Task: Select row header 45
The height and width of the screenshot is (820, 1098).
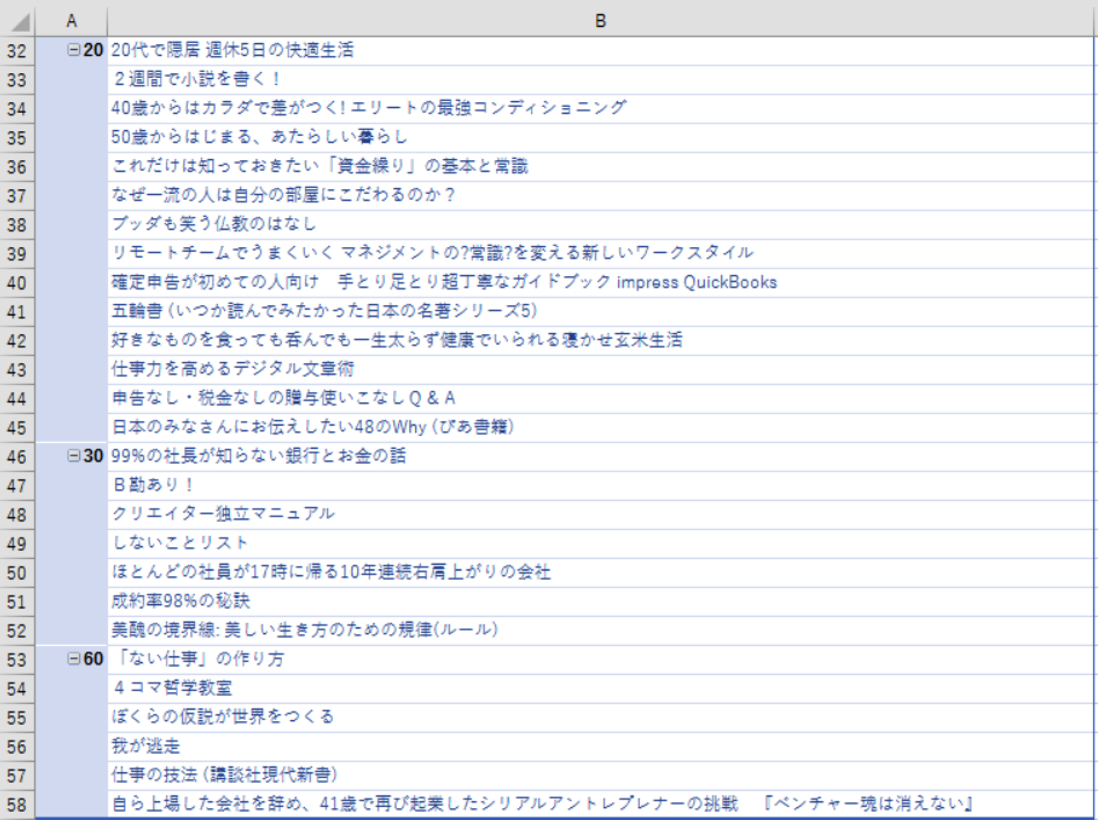Action: coord(18,428)
